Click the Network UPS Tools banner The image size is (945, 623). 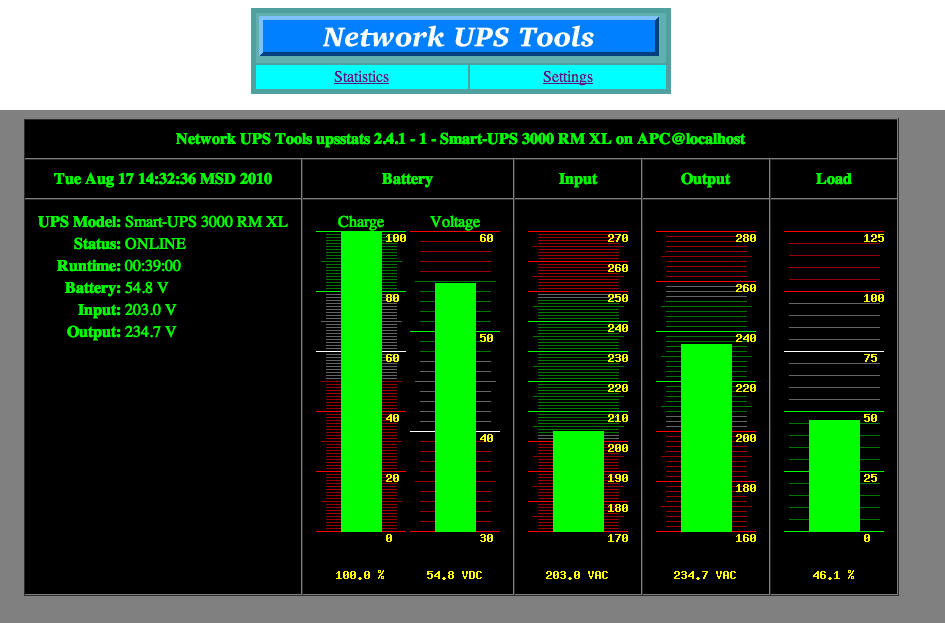tap(459, 37)
